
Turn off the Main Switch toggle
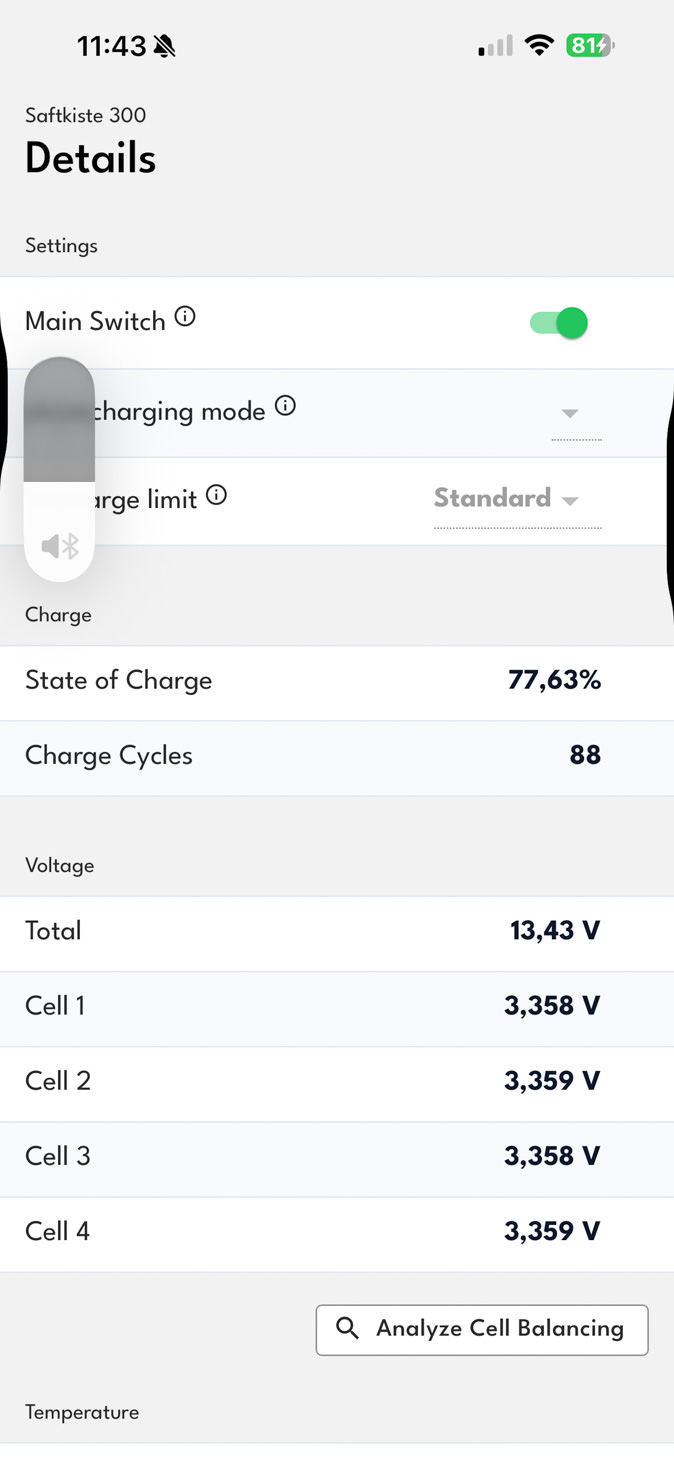pyautogui.click(x=559, y=323)
